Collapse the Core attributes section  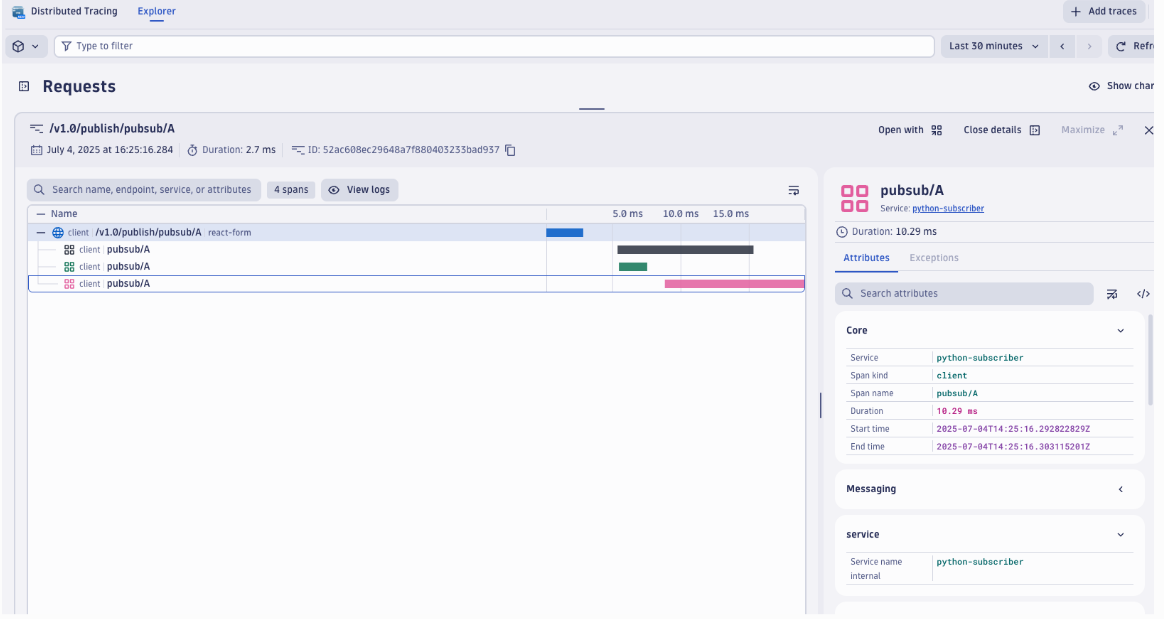(x=1120, y=330)
